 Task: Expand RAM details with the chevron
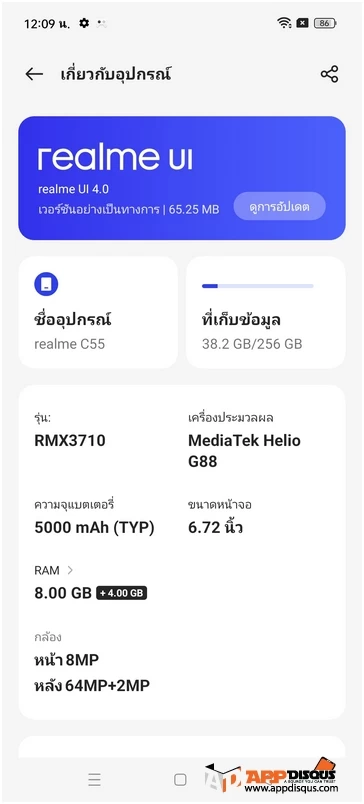pyautogui.click(x=70, y=570)
